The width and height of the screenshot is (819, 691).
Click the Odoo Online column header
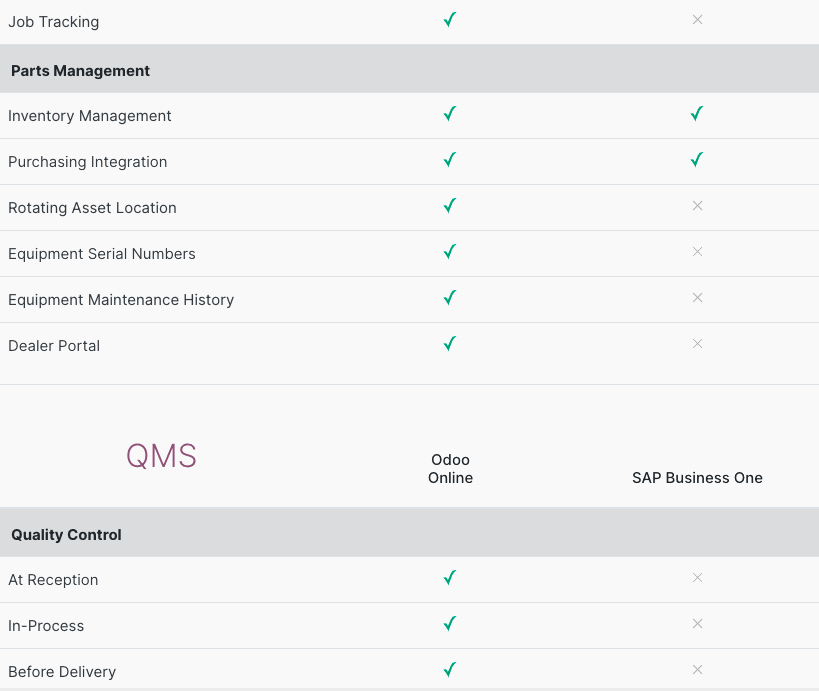[x=450, y=469]
